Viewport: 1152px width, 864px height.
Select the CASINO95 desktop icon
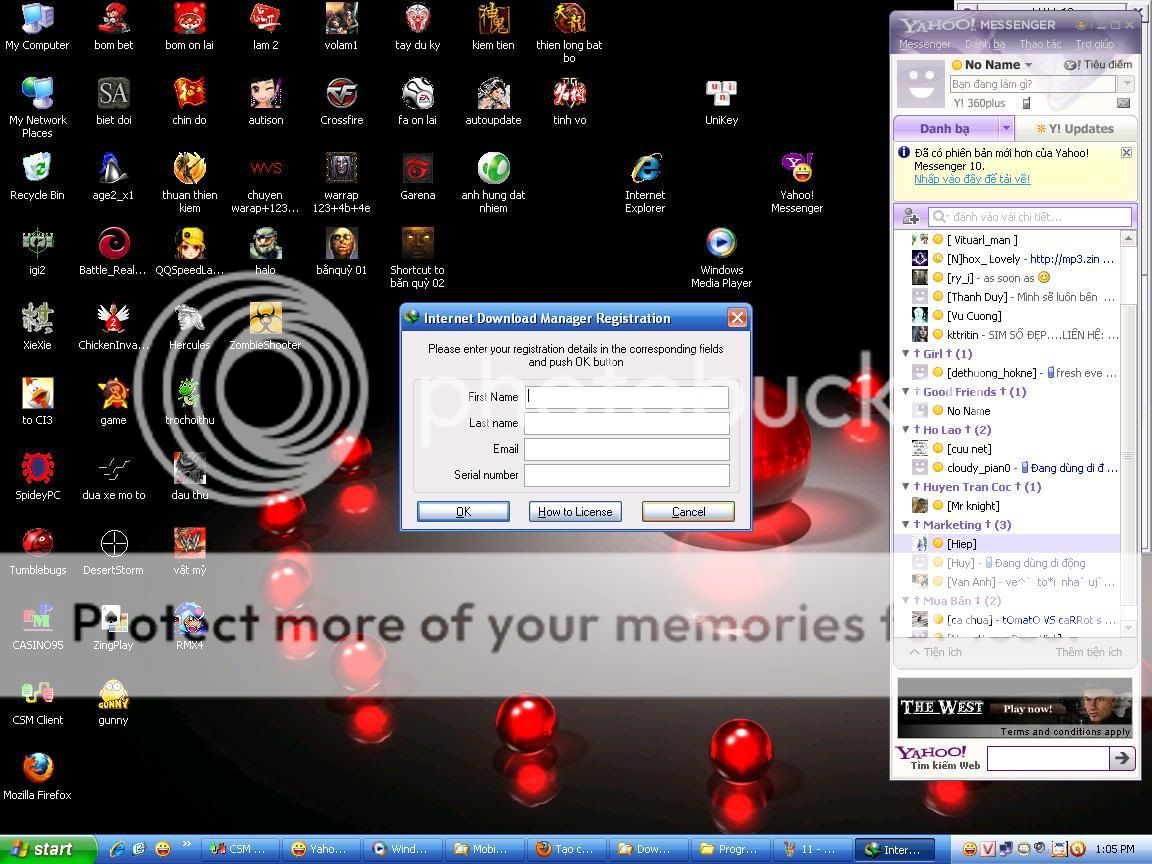37,626
